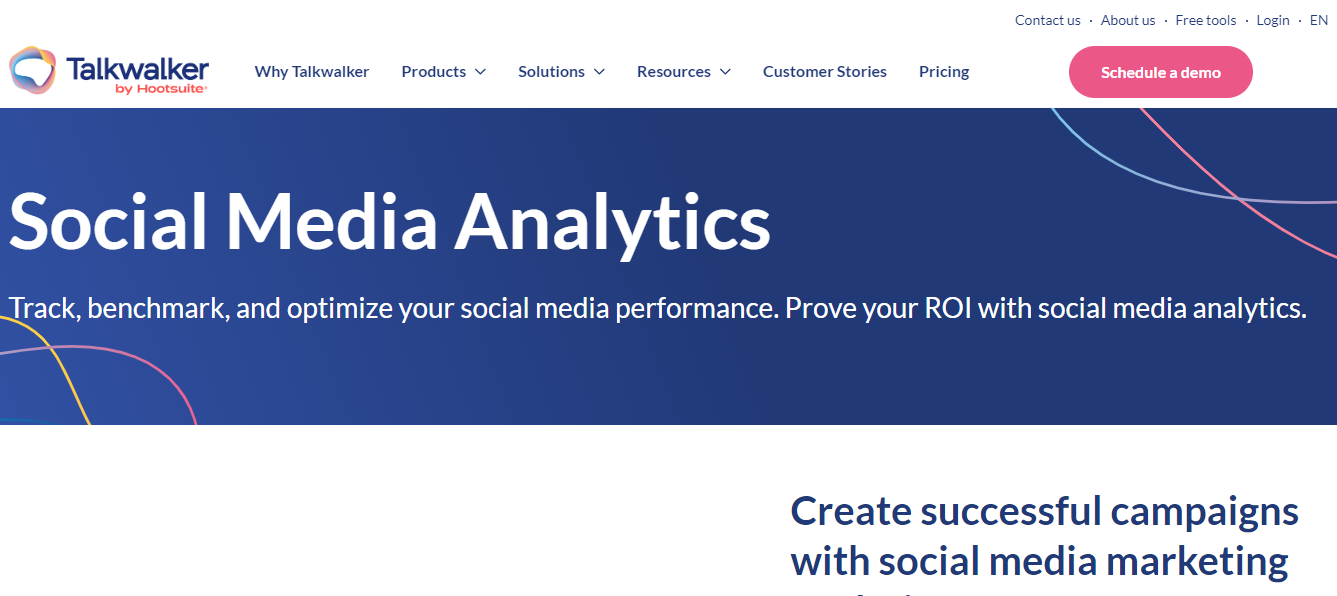
Task: Click the chevron next to Products
Action: coord(480,72)
